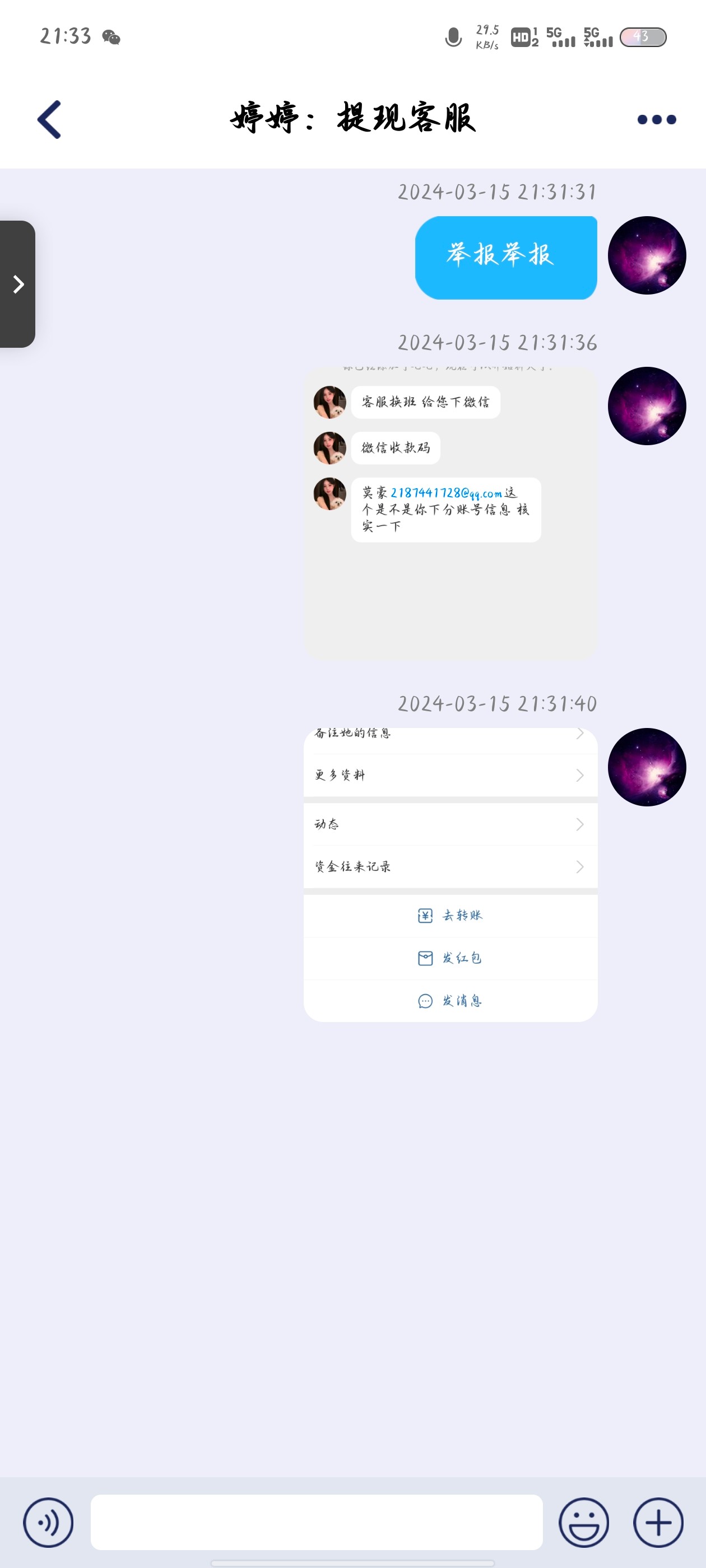Tap the back arrow icon
The width and height of the screenshot is (706, 1568).
coord(49,119)
